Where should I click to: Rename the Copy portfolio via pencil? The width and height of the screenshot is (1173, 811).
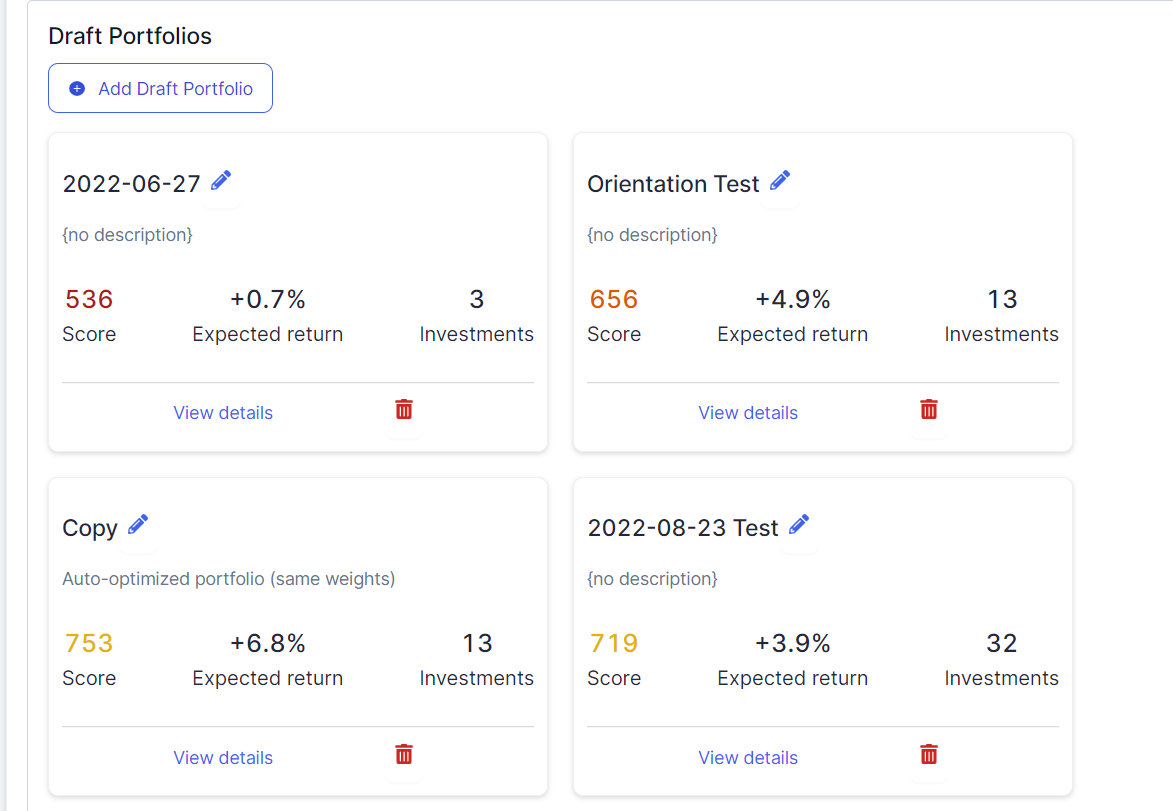click(x=138, y=524)
